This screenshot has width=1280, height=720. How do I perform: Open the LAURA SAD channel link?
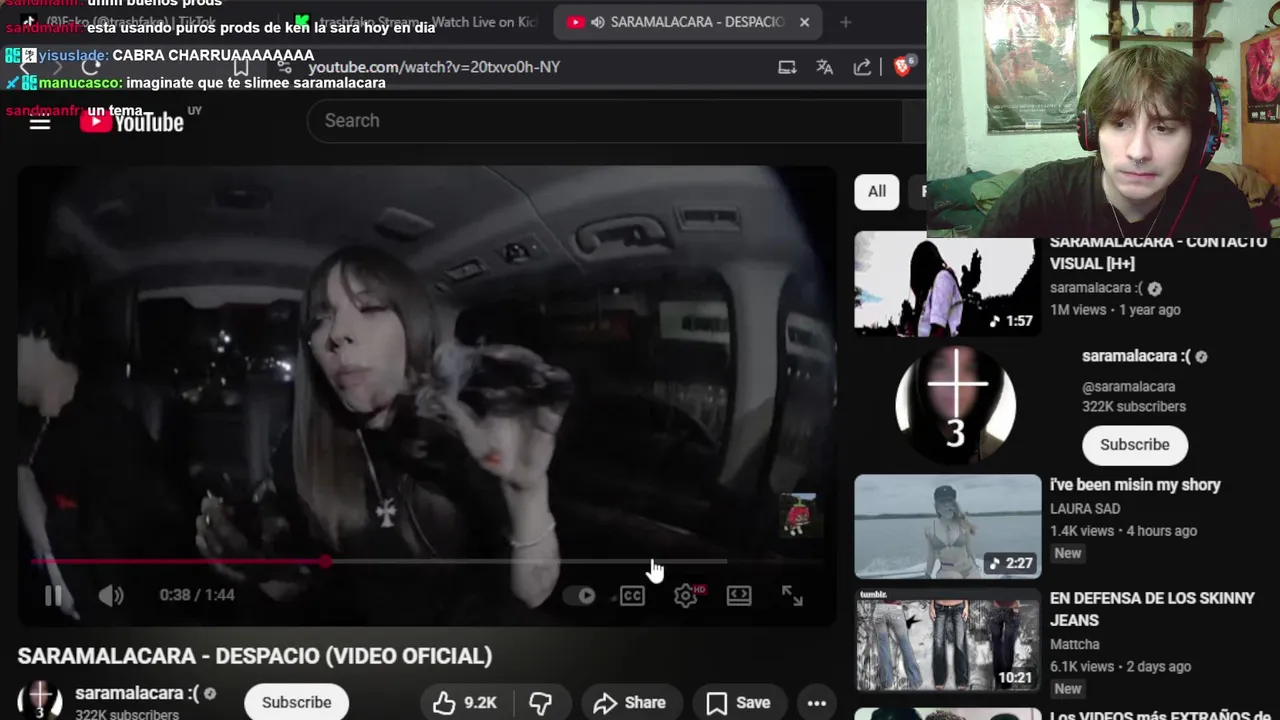[1085, 509]
